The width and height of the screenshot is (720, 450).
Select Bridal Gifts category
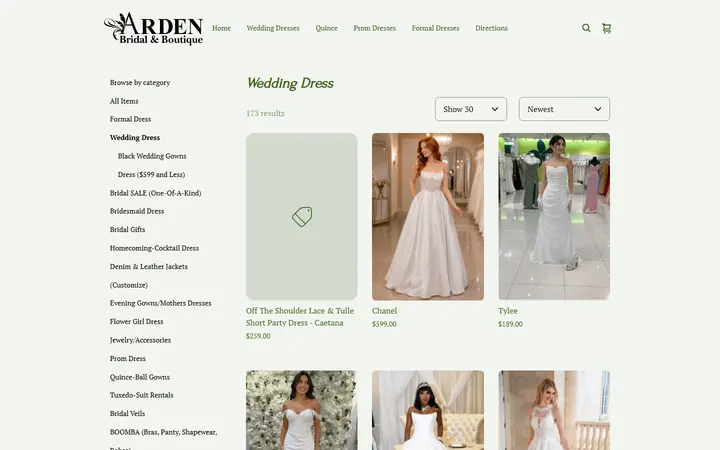[128, 230]
